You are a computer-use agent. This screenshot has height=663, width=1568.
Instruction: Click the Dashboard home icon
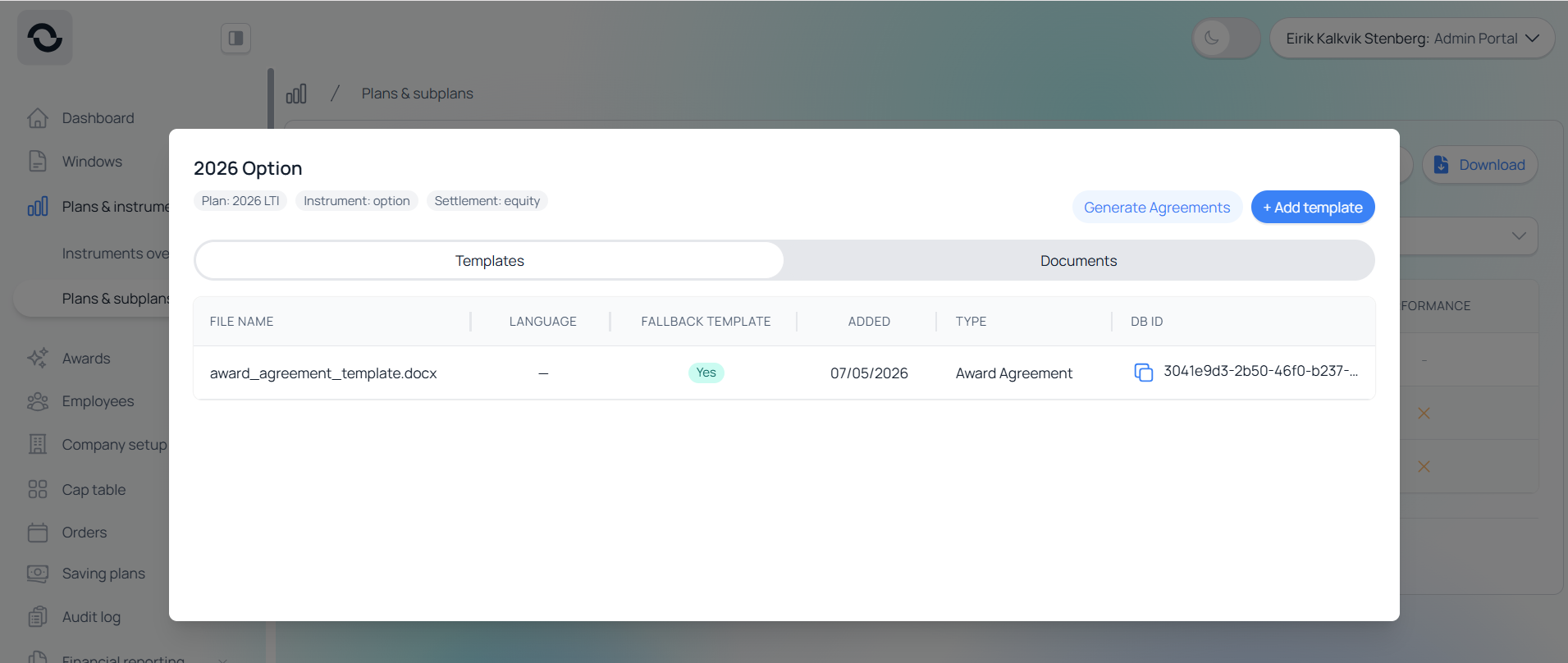tap(38, 118)
